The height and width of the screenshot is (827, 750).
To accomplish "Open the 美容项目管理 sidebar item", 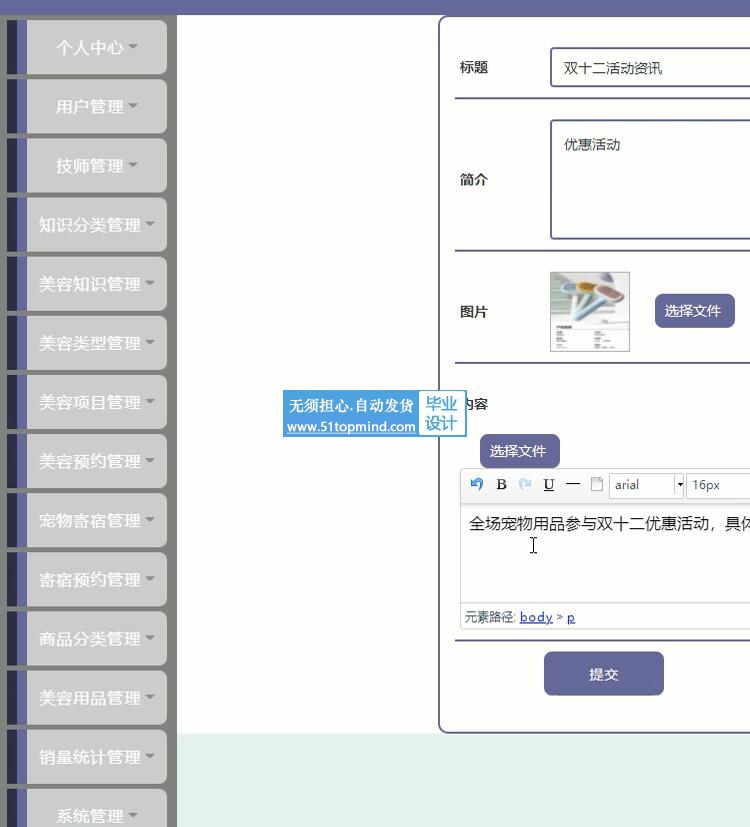I will tap(97, 402).
